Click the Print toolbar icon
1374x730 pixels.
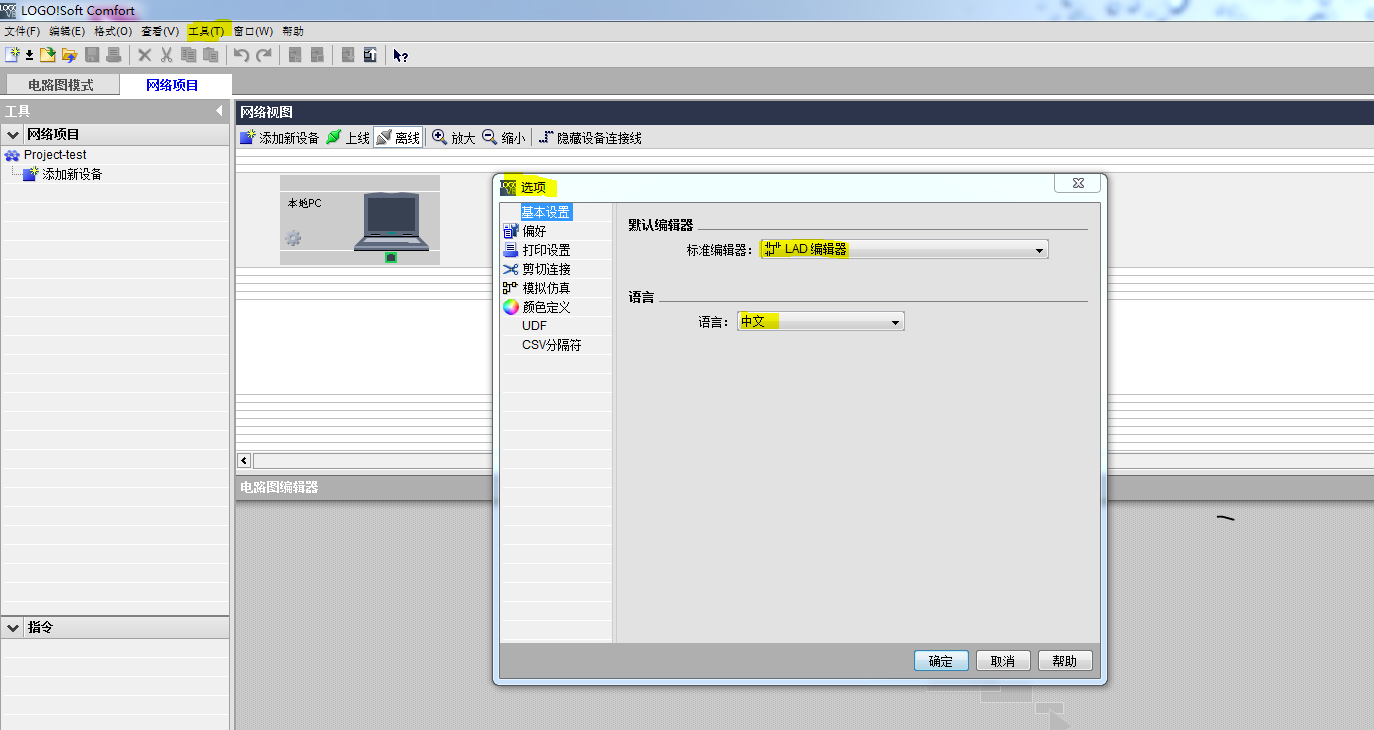[x=114, y=55]
